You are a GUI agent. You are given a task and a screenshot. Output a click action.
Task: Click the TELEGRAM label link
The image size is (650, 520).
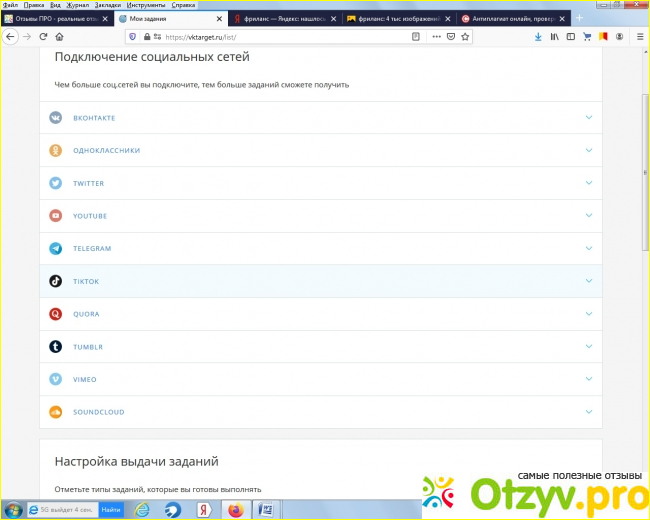[92, 248]
